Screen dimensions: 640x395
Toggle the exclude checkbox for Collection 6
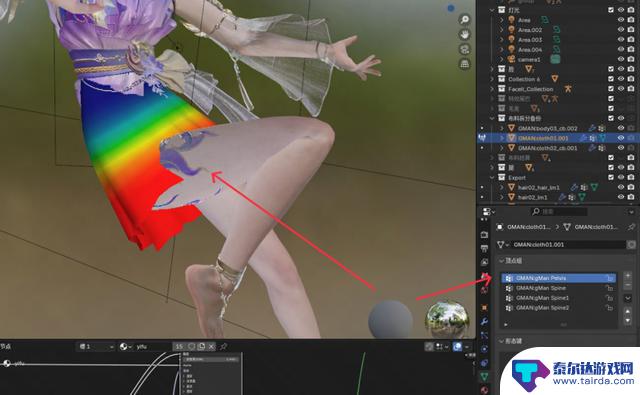tap(611, 79)
